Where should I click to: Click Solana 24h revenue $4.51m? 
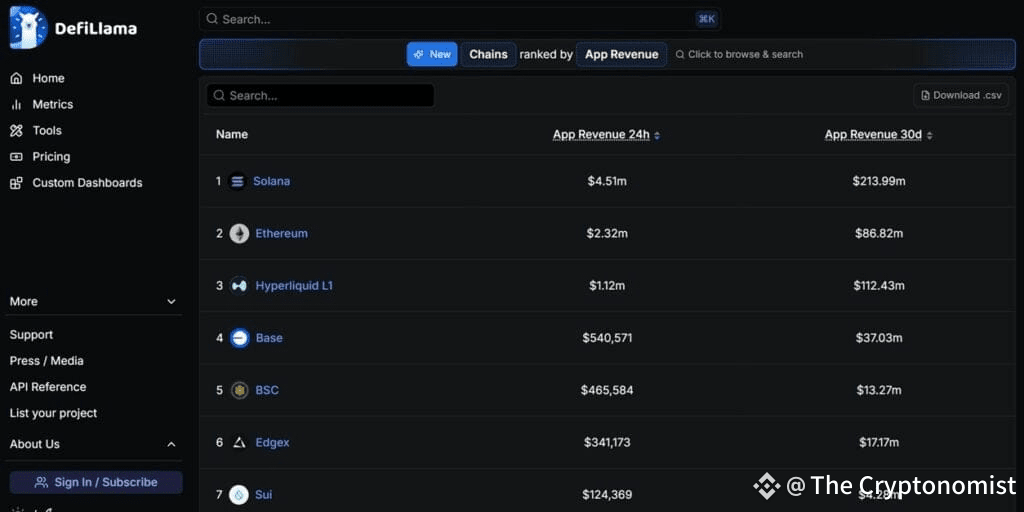607,181
